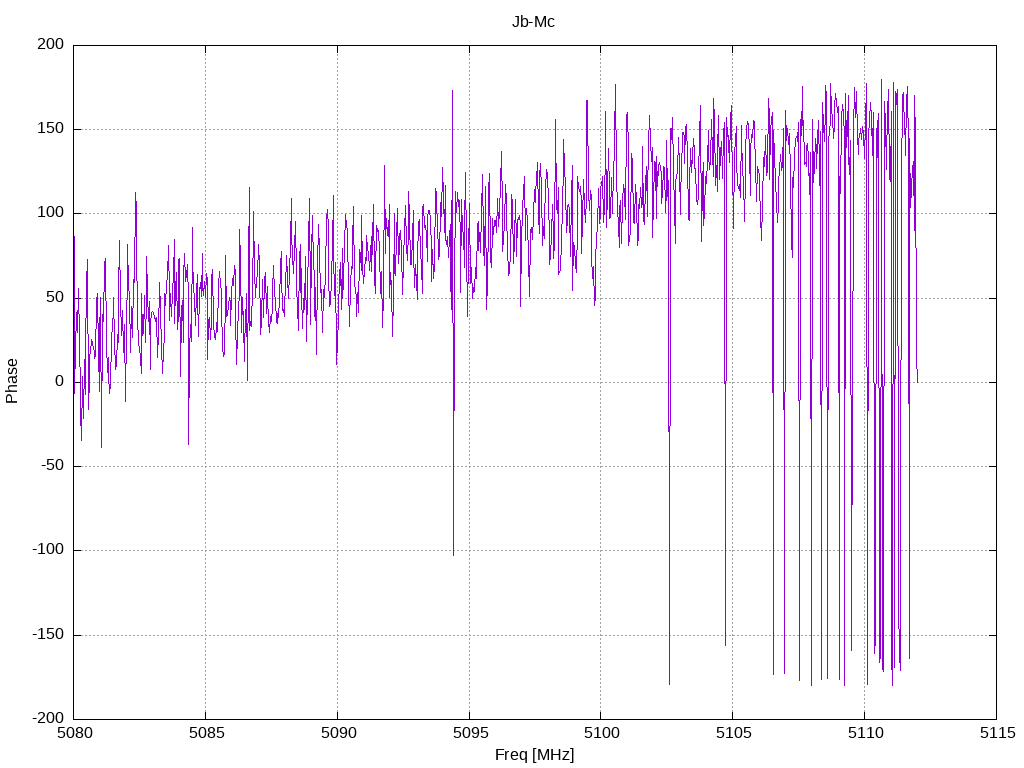Click the -200 y-axis tick label
The height and width of the screenshot is (768, 1024).
pos(48,718)
